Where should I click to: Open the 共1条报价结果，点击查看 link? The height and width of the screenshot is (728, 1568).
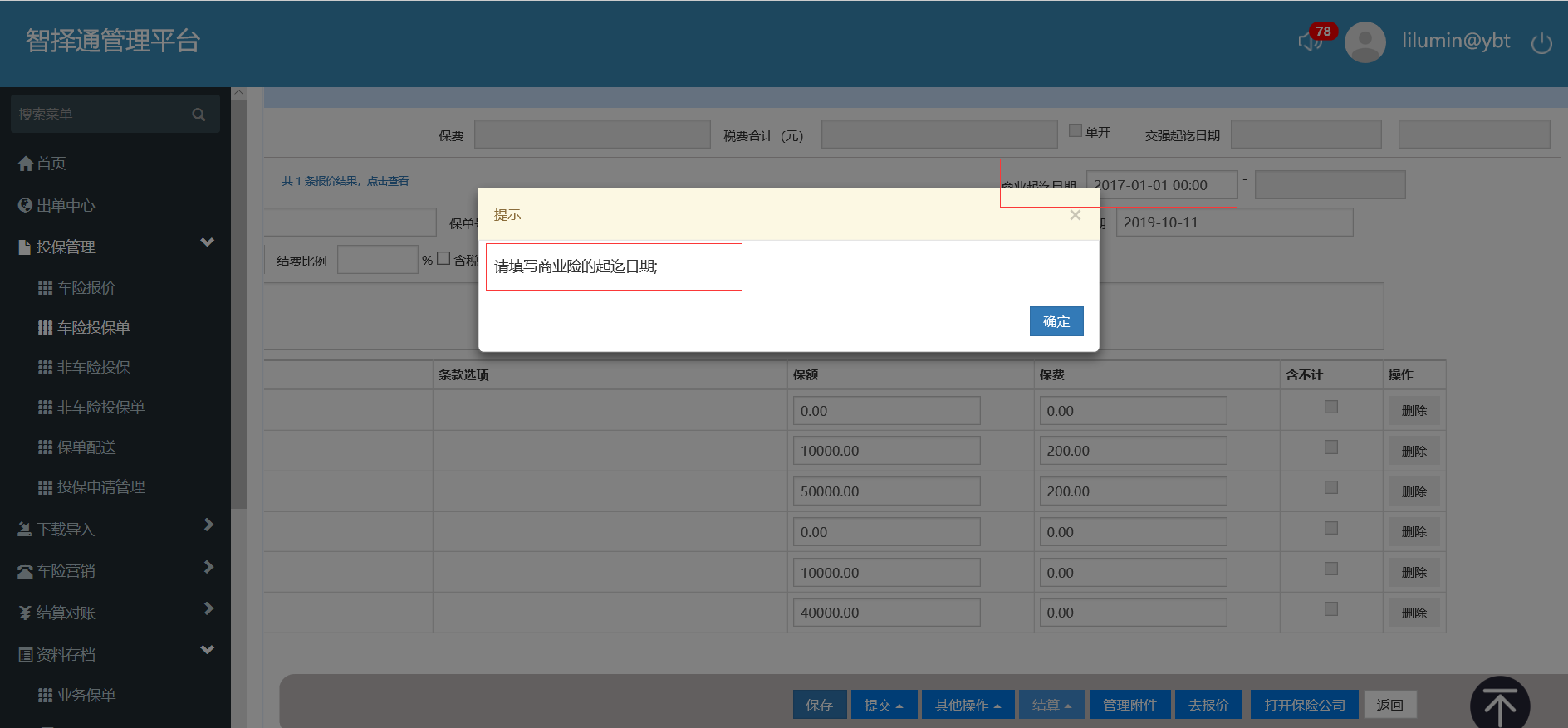[345, 181]
